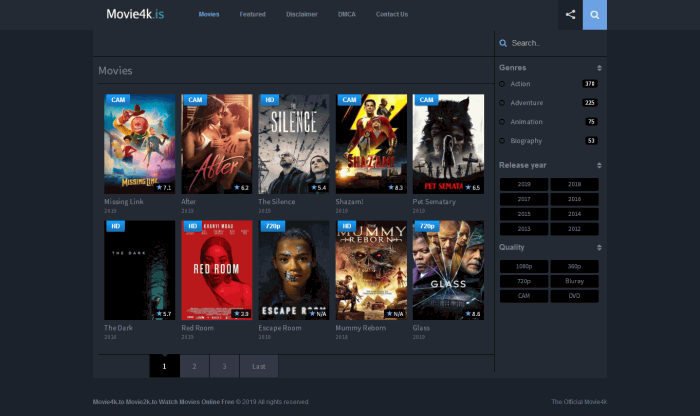
Task: Click the Biography count badge 53
Action: [x=591, y=141]
